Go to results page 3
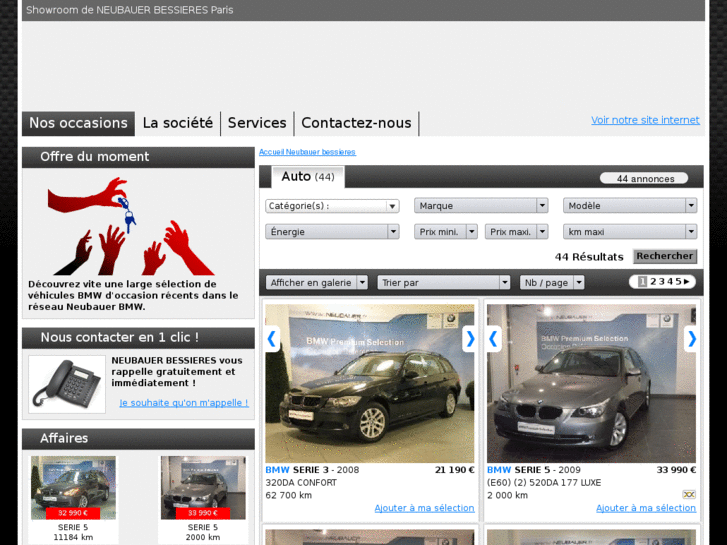The image size is (727, 545). click(662, 282)
